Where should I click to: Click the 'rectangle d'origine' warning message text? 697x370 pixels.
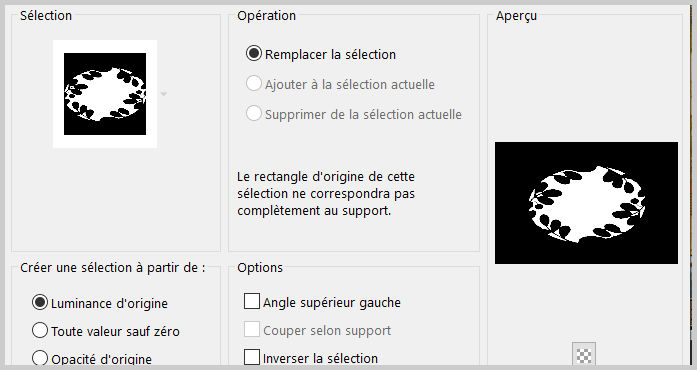tap(326, 193)
